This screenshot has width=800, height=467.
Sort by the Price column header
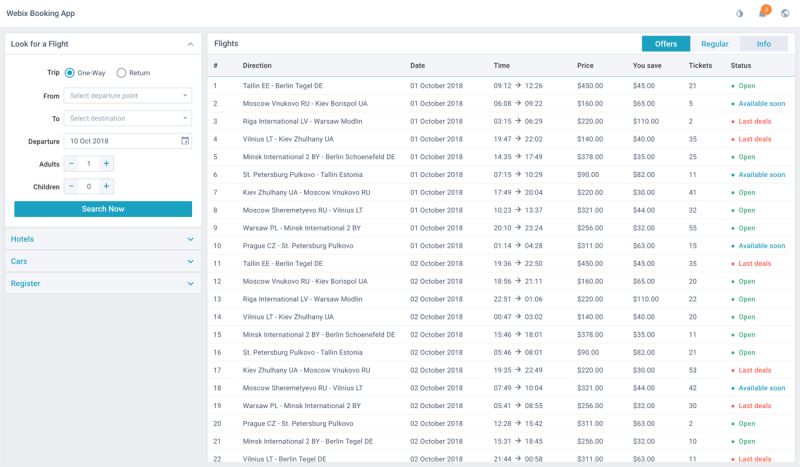tap(585, 65)
